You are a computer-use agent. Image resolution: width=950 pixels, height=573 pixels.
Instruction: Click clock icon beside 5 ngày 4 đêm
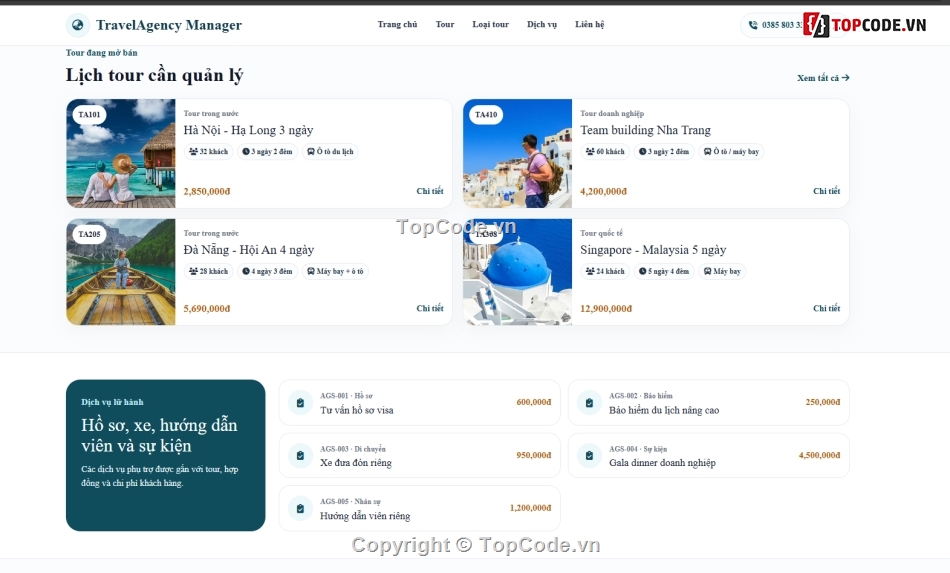[x=642, y=271]
